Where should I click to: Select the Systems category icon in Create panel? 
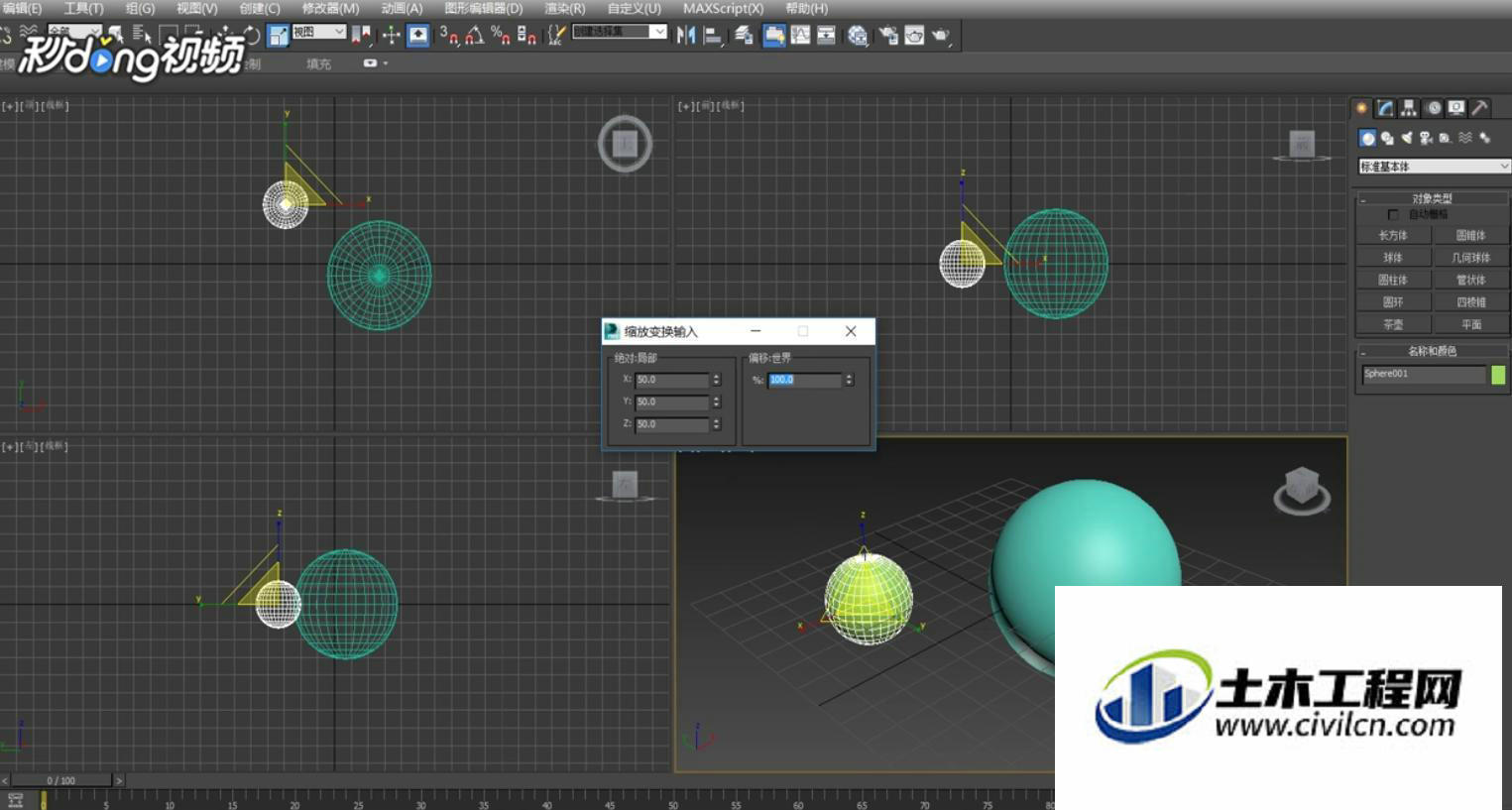coord(1484,138)
